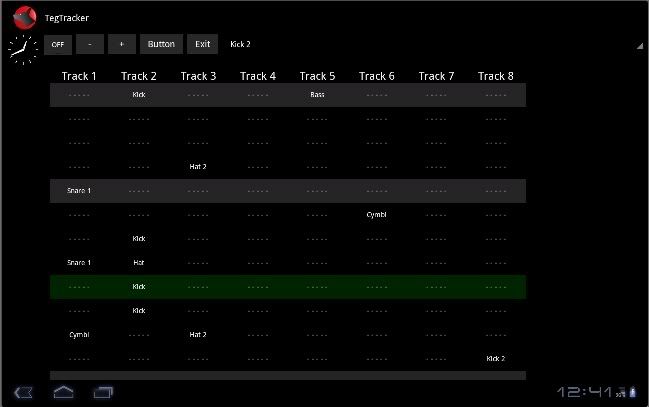Image resolution: width=649 pixels, height=407 pixels.
Task: Toggle the OFF switch button
Action: tap(57, 44)
